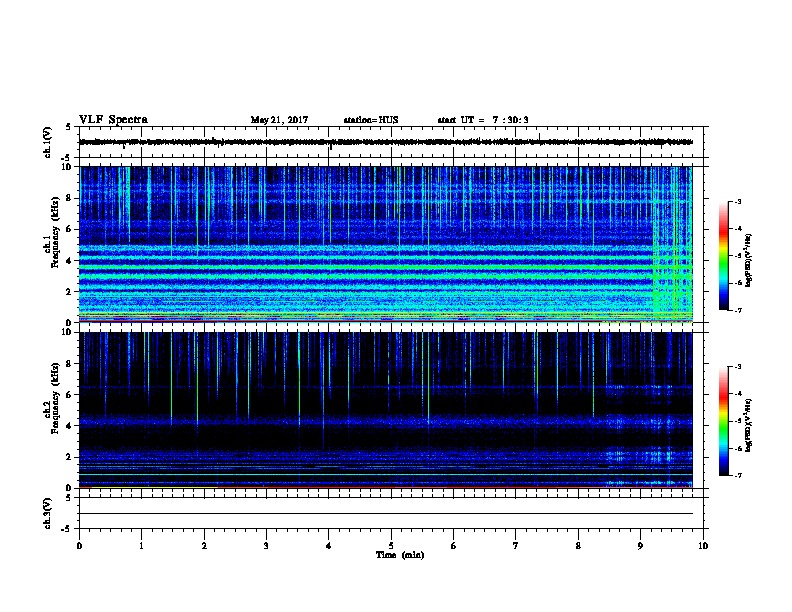Click the "VLF Spectra" title text
The height and width of the screenshot is (612, 792).
coord(113,120)
